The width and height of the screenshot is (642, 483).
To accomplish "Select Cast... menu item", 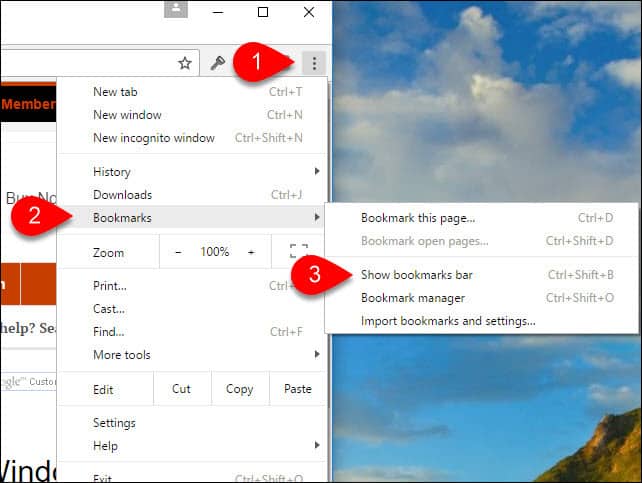I will tap(192, 309).
